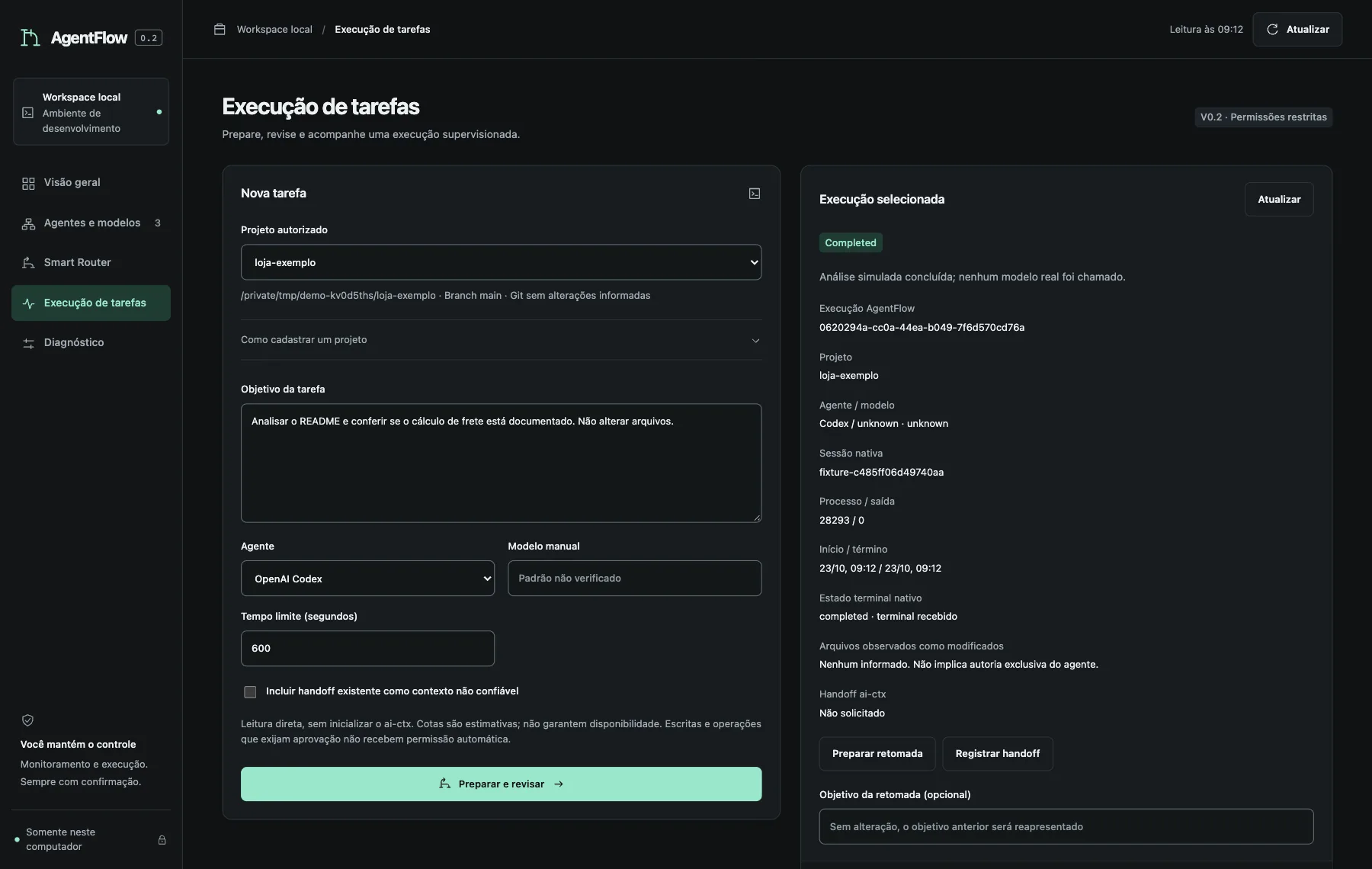This screenshot has height=869, width=1372.
Task: Expand Como cadastrar um projeto section
Action: (x=501, y=340)
